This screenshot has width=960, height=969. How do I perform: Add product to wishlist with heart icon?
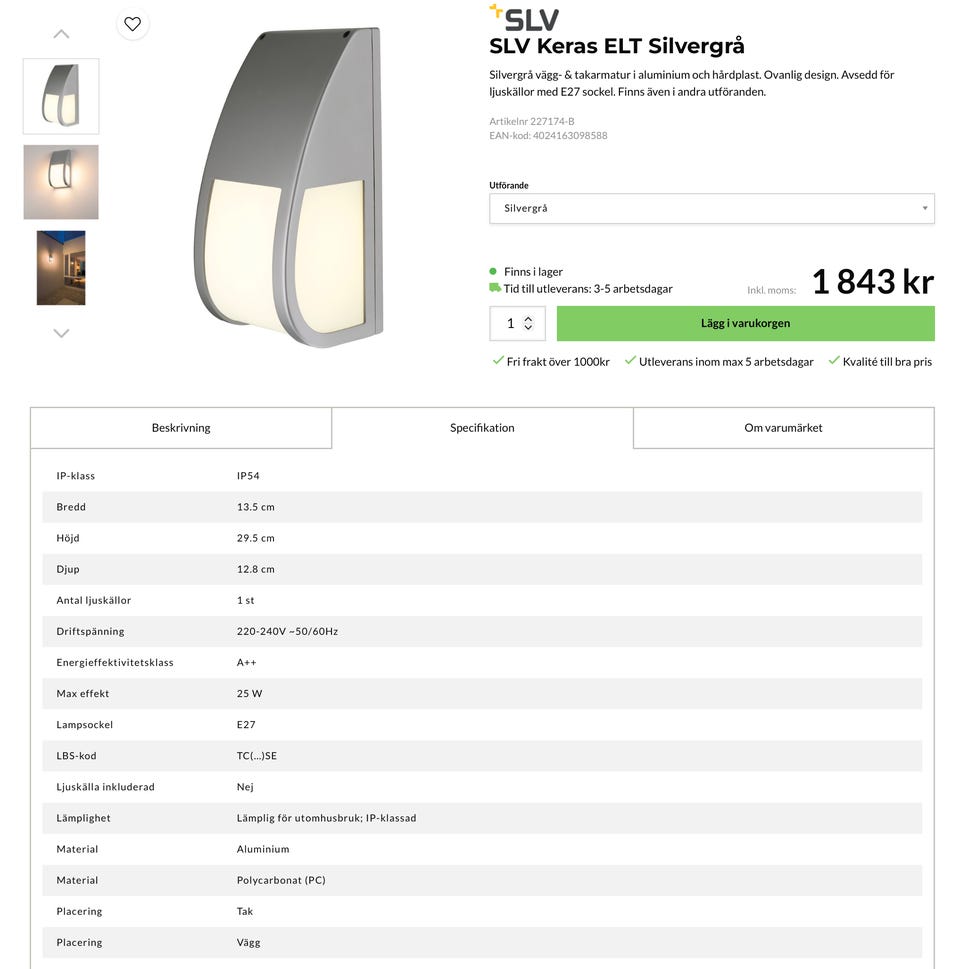click(133, 24)
